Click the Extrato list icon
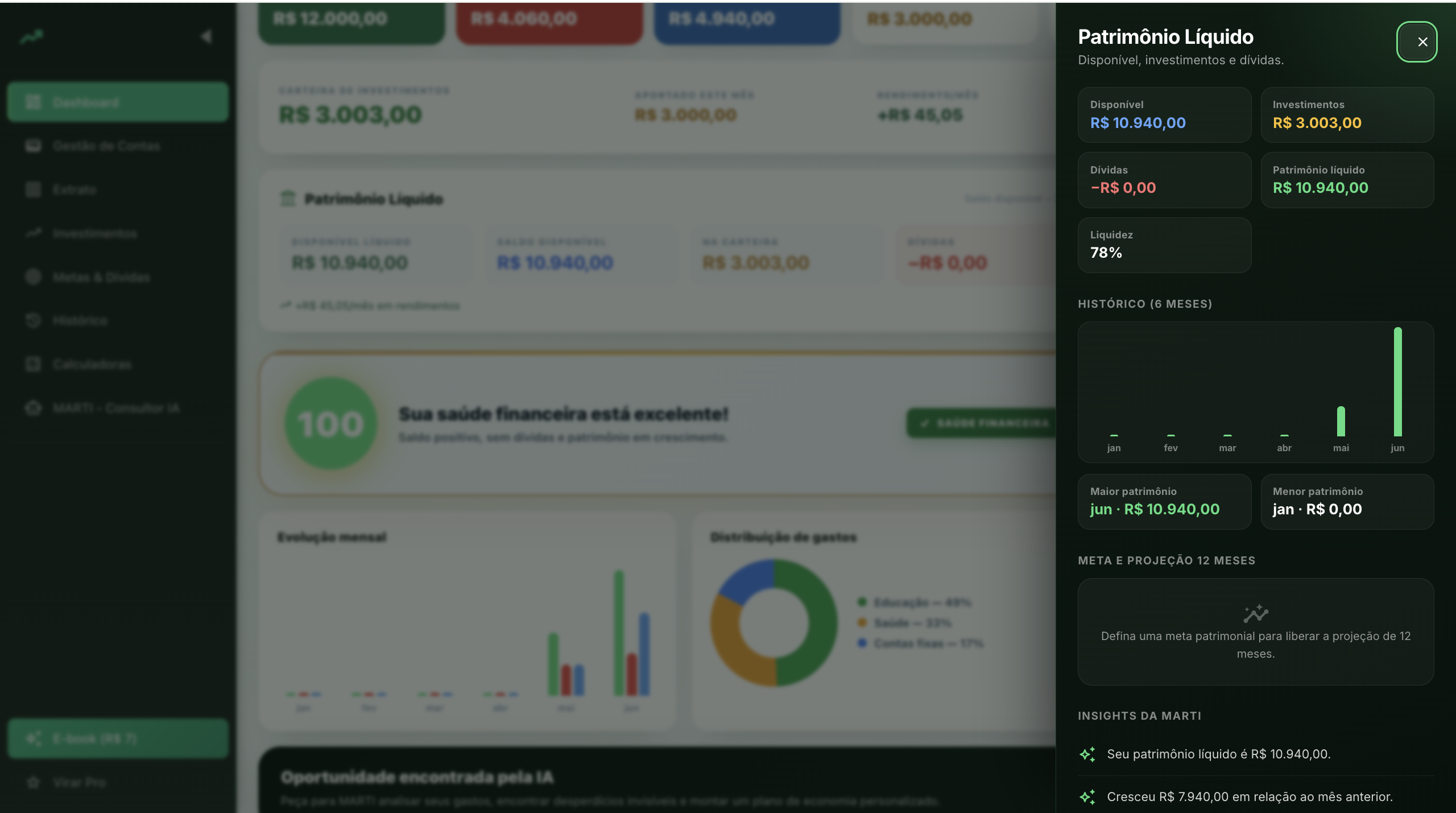 34,189
